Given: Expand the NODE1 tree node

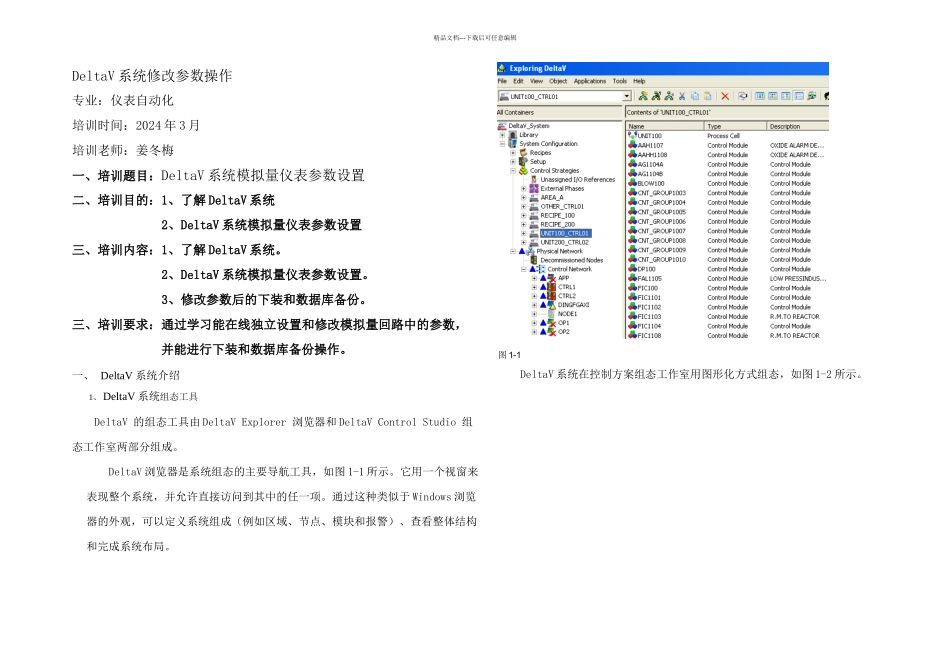Looking at the screenshot, I should (534, 314).
